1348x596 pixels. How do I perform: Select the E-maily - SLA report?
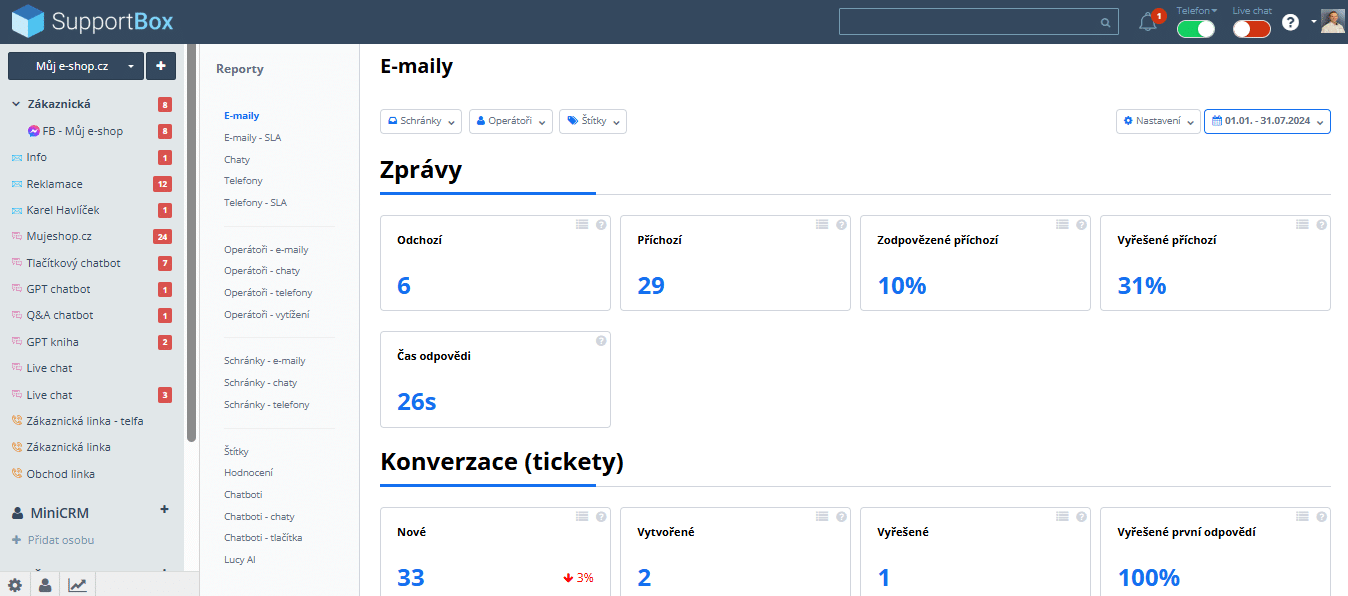[252, 138]
